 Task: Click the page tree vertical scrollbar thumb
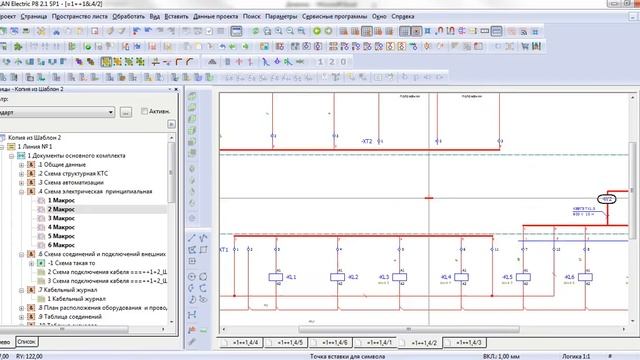coord(172,173)
